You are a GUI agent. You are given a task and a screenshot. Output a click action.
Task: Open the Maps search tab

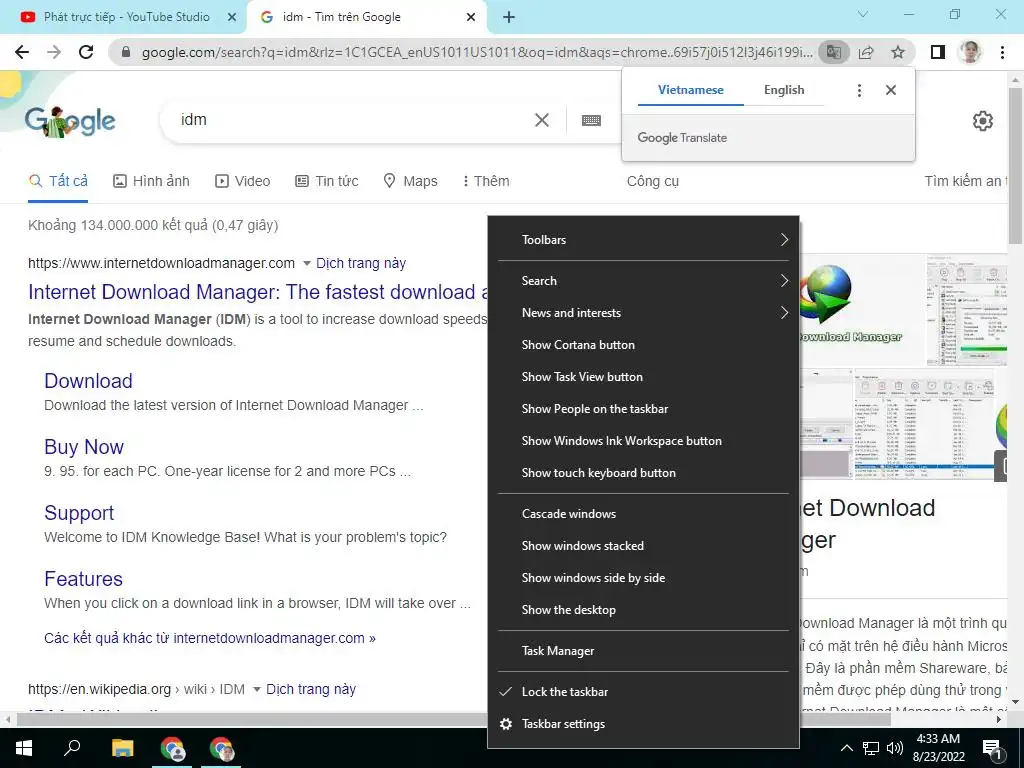click(410, 181)
